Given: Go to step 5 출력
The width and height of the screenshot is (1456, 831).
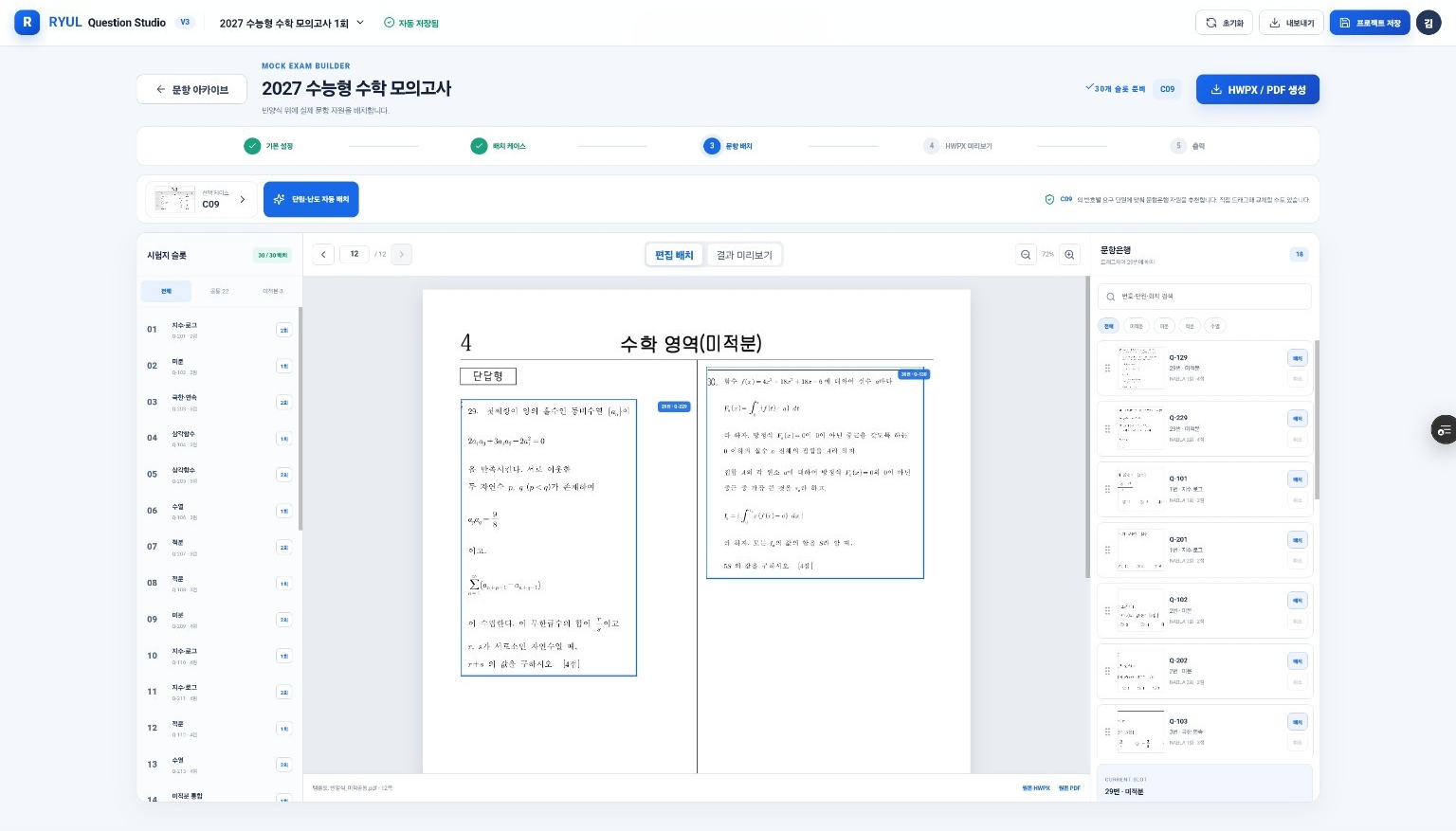Looking at the screenshot, I should point(1189,146).
